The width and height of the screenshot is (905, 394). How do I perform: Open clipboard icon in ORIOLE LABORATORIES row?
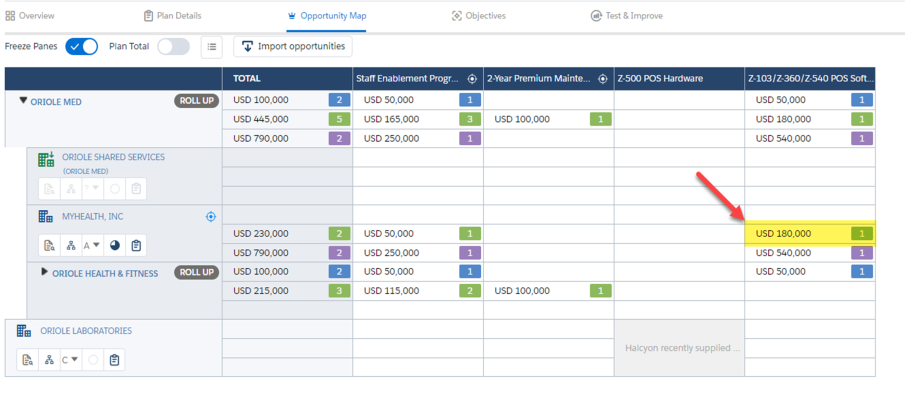[114, 360]
